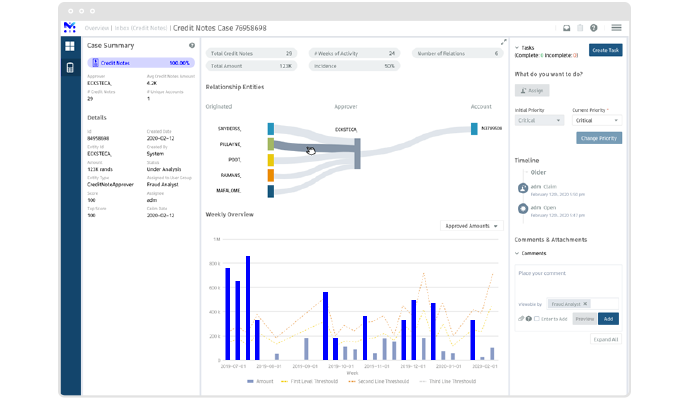Click the clipboard icon in header
690x400 pixels.
[x=580, y=28]
